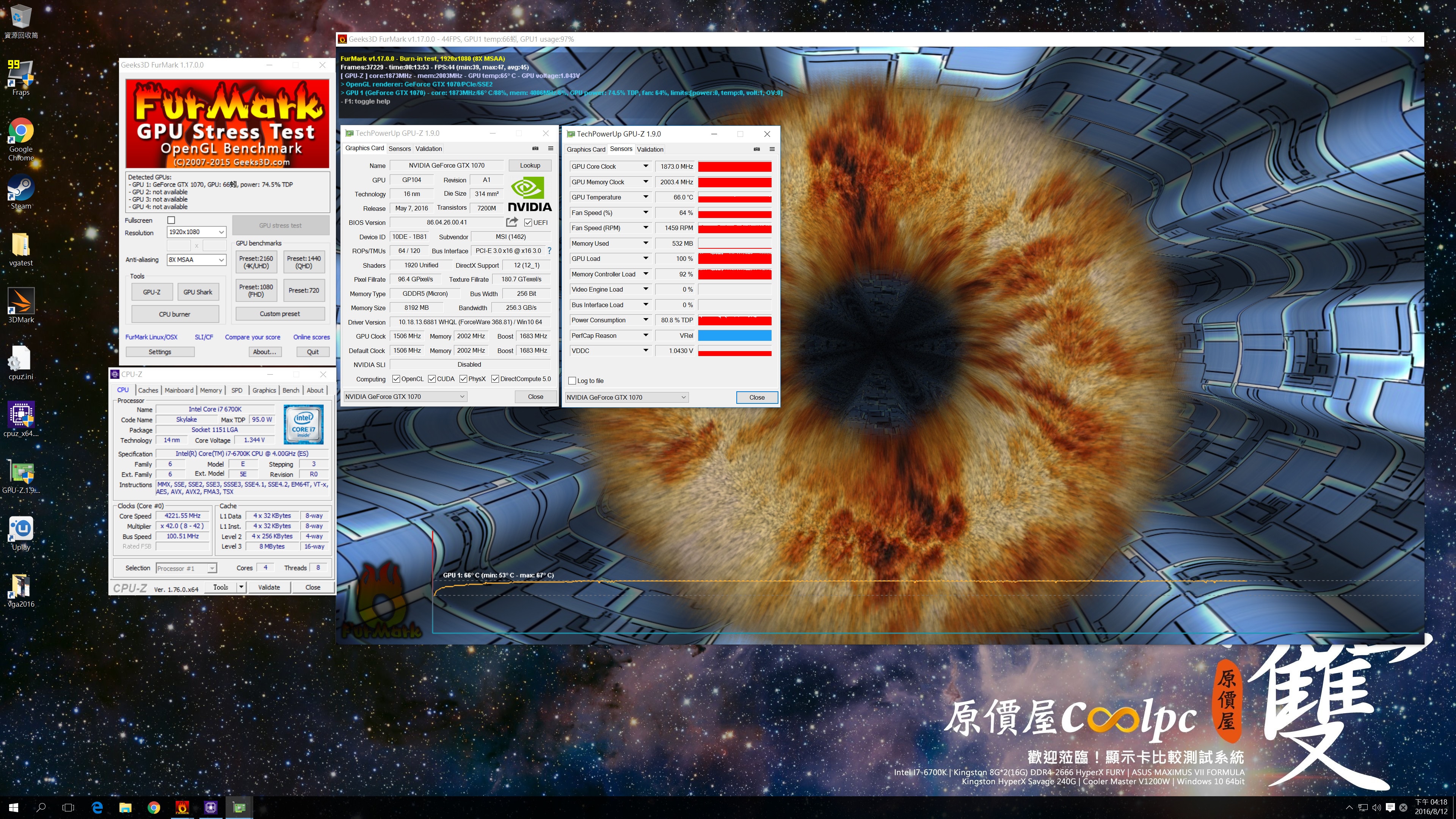Click the Validate button in CPU-Z

pyautogui.click(x=269, y=587)
